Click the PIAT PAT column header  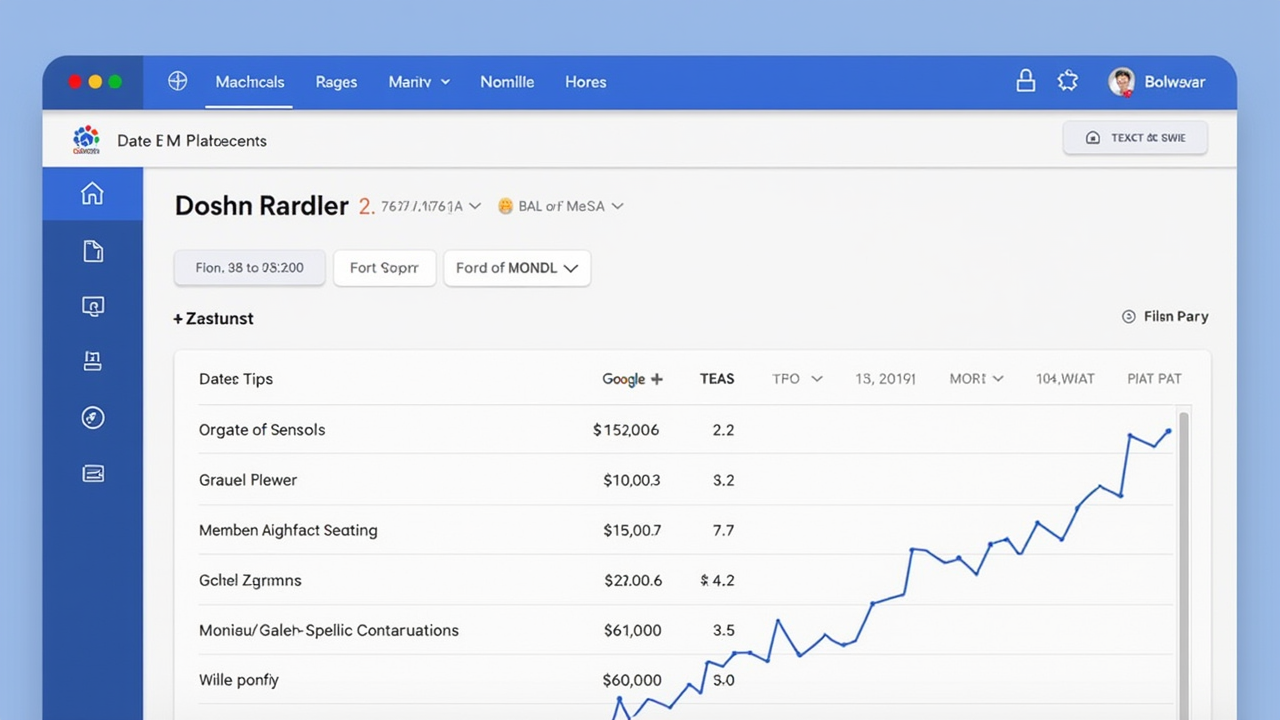point(1154,379)
